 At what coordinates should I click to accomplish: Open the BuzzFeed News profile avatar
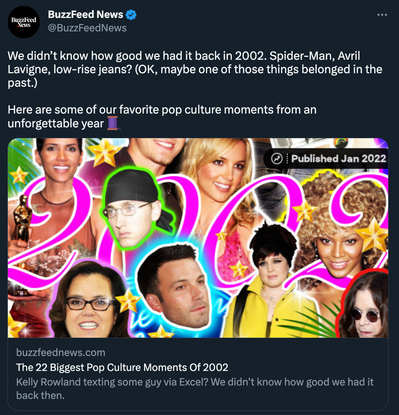(24, 22)
